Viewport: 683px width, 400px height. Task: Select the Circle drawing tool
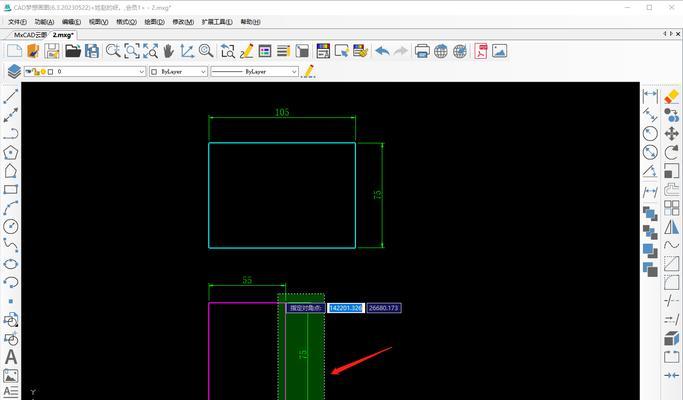(x=11, y=226)
